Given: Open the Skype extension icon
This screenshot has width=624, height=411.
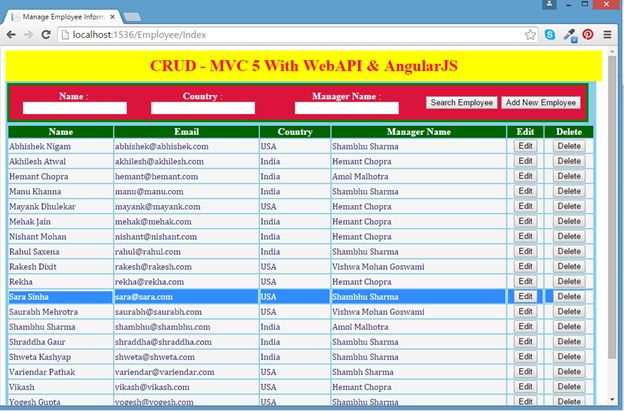Looking at the screenshot, I should (x=550, y=35).
